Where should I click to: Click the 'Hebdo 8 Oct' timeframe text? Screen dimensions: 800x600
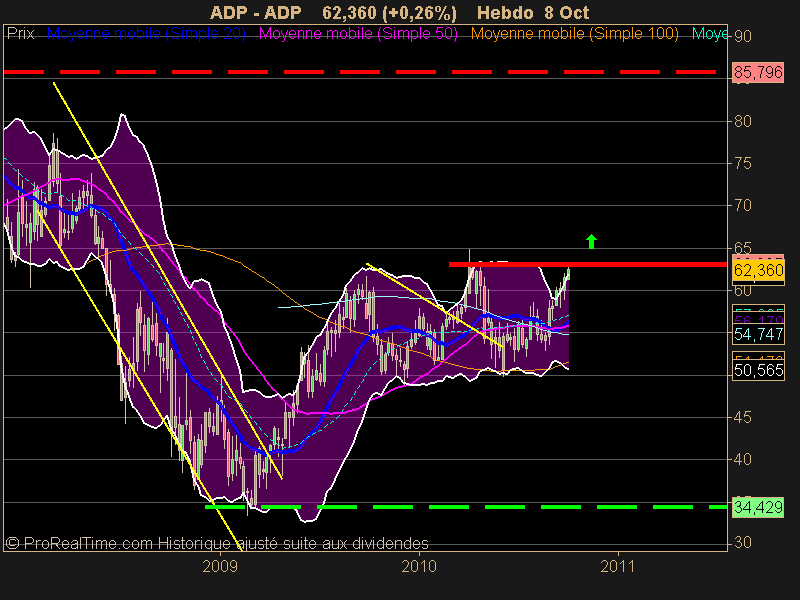(533, 12)
